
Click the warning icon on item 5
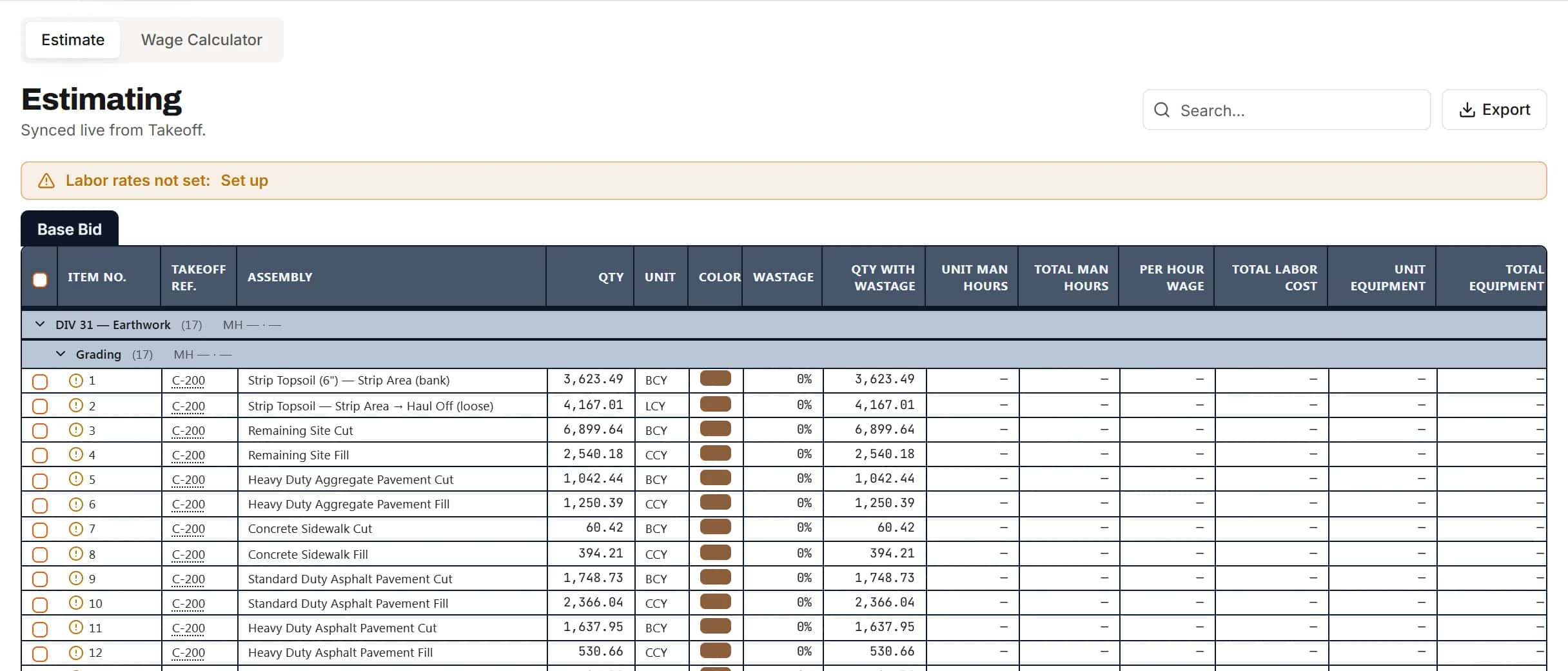[76, 479]
